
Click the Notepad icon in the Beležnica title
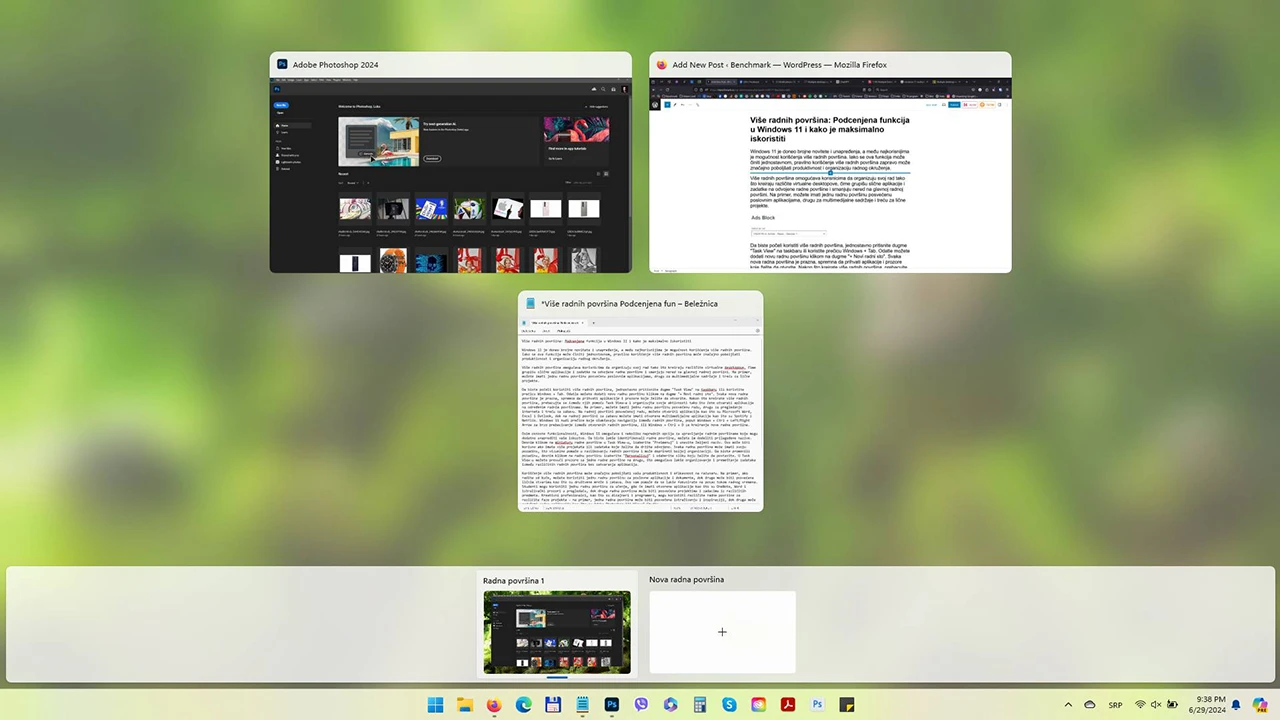point(531,304)
